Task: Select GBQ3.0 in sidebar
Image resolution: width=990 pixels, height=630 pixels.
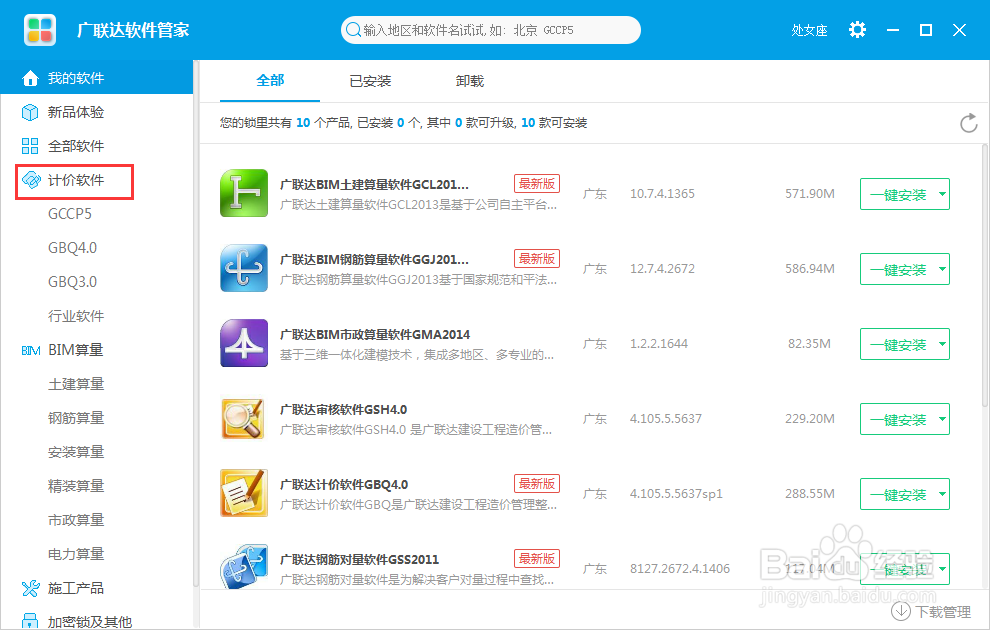Action: pos(73,282)
